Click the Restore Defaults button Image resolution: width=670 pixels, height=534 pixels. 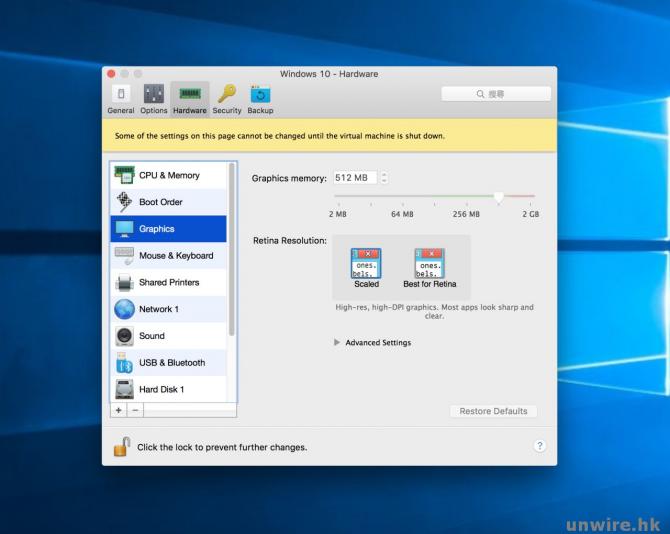(x=493, y=411)
